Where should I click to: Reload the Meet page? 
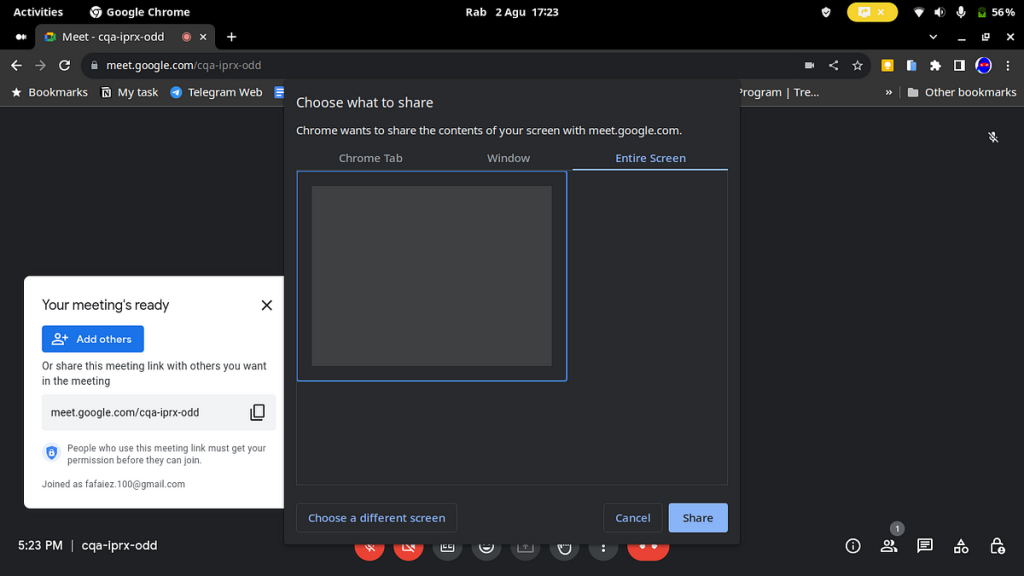tap(64, 65)
